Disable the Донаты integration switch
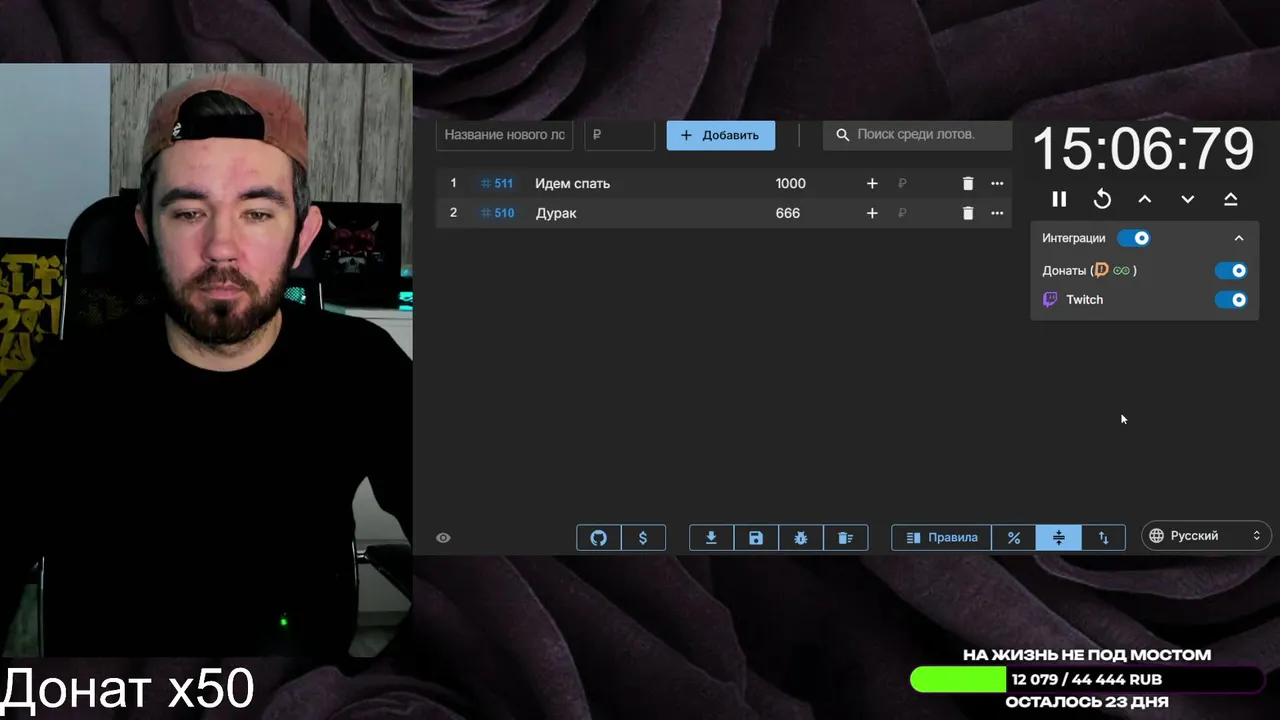Viewport: 1280px width, 720px height. [x=1231, y=270]
